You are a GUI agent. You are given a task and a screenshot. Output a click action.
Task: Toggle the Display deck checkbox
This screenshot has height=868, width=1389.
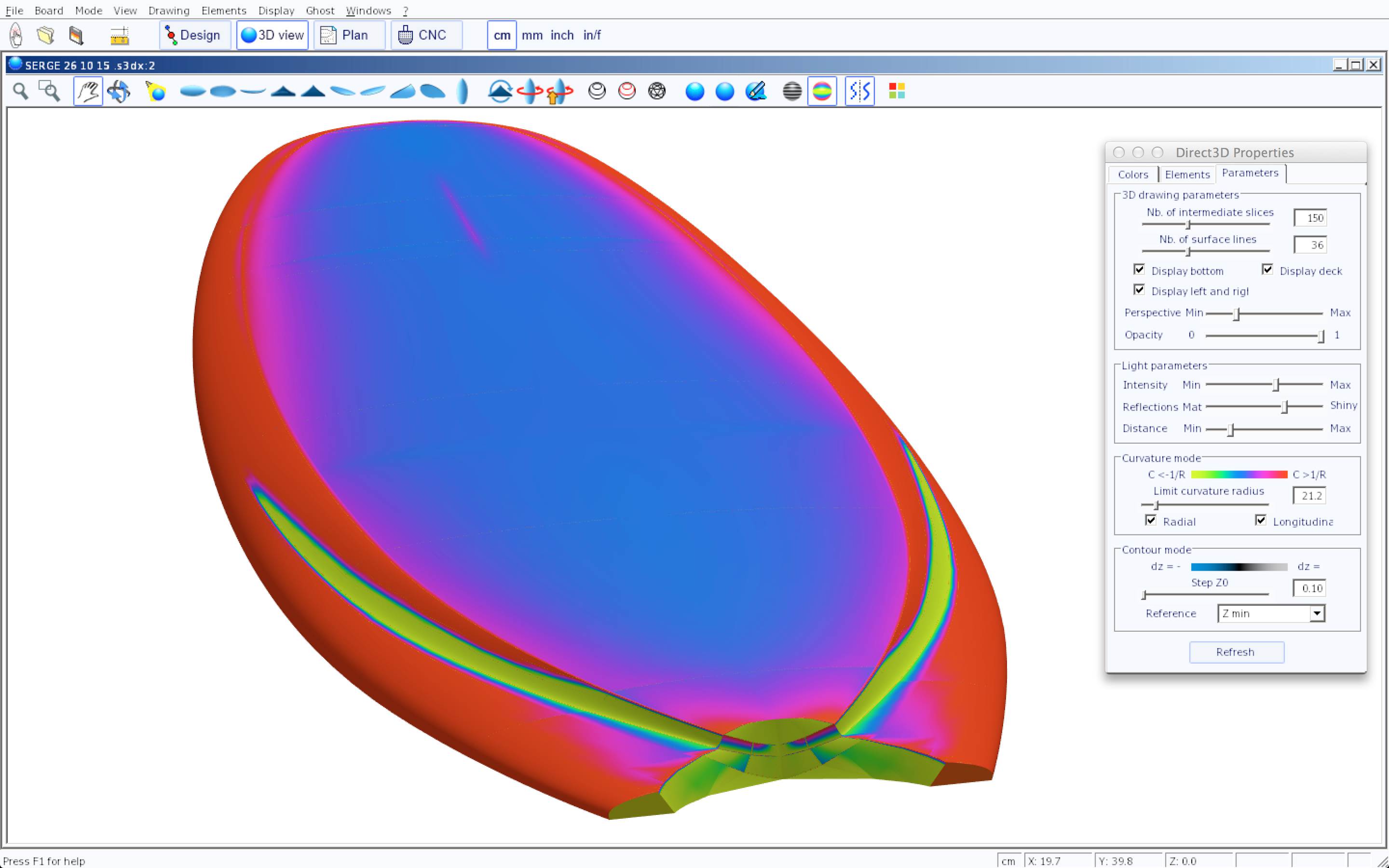click(x=1267, y=269)
